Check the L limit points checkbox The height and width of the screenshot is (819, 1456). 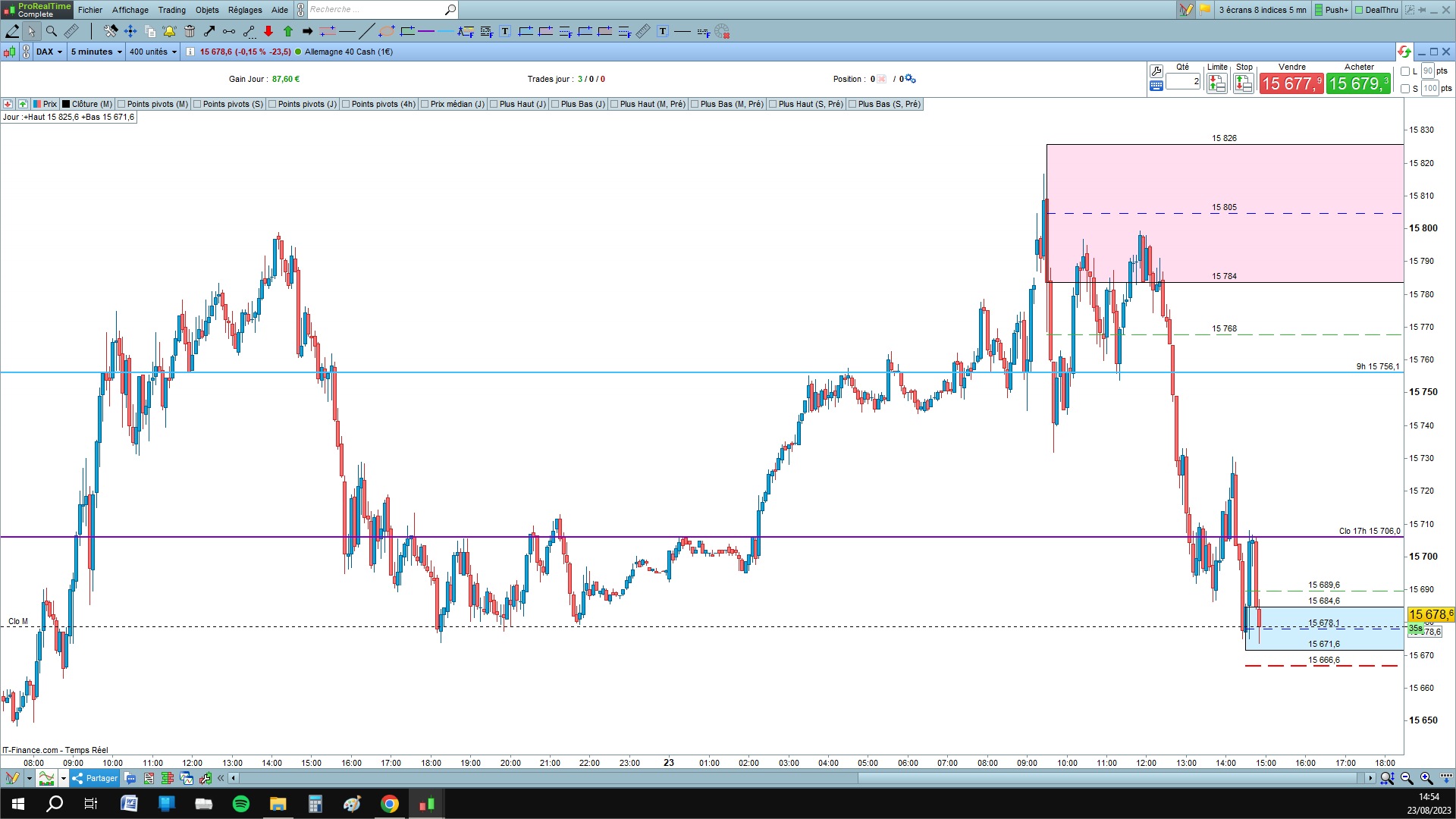coord(1405,71)
